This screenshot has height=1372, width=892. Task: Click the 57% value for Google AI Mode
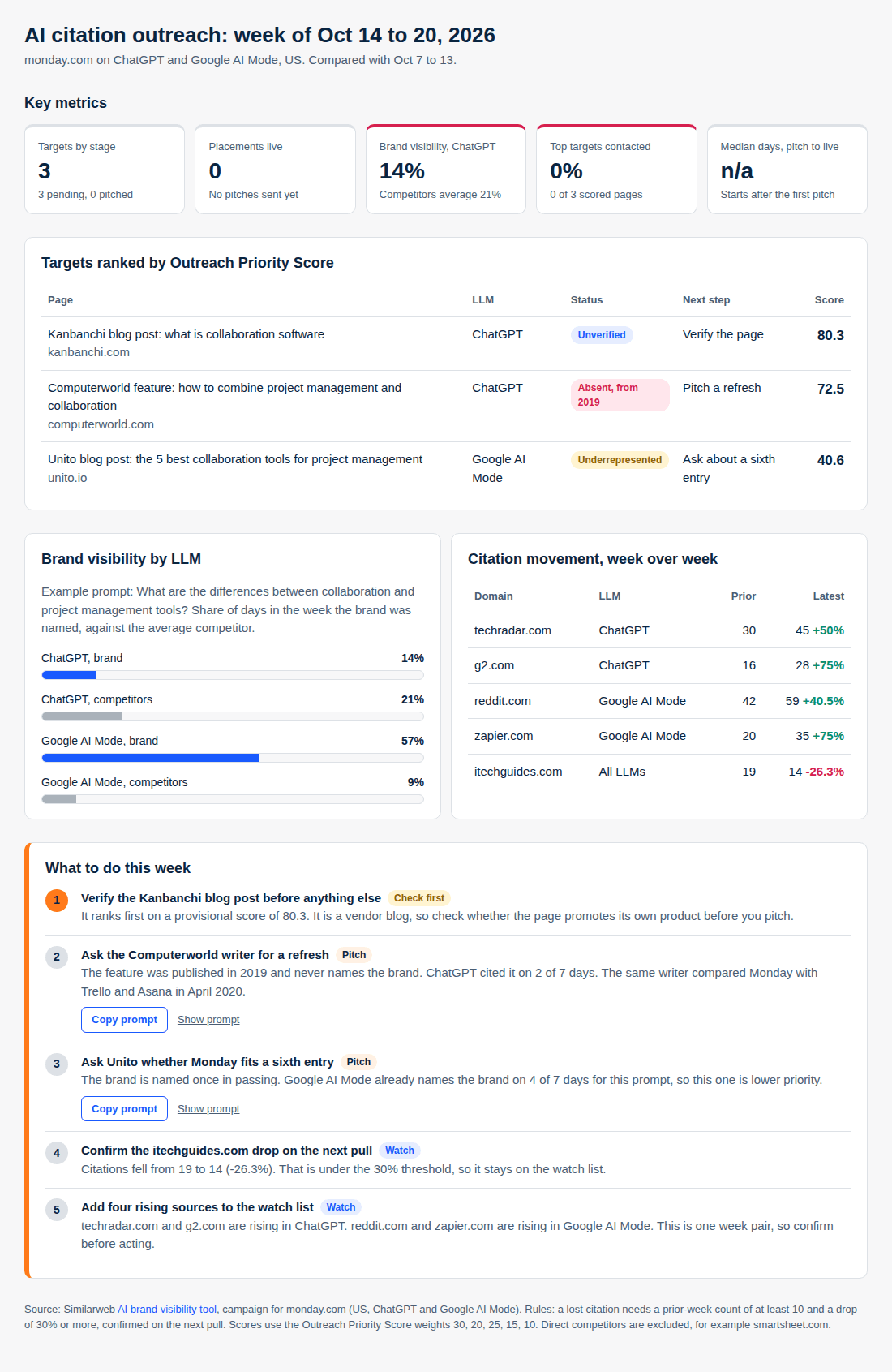tap(413, 741)
